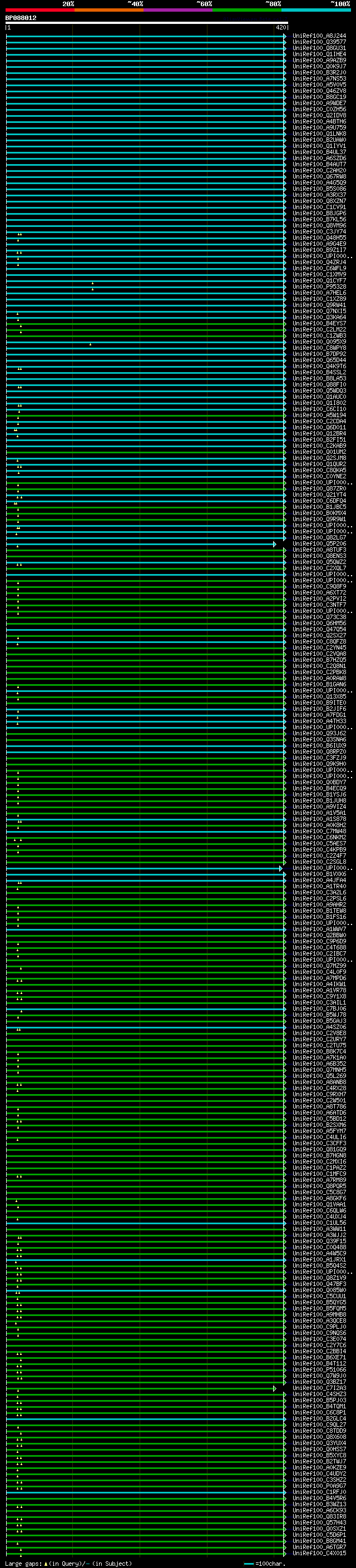This screenshot has width=356, height=1568.
Task: Click the cyan ~100% identity color segment
Action: (316, 11)
